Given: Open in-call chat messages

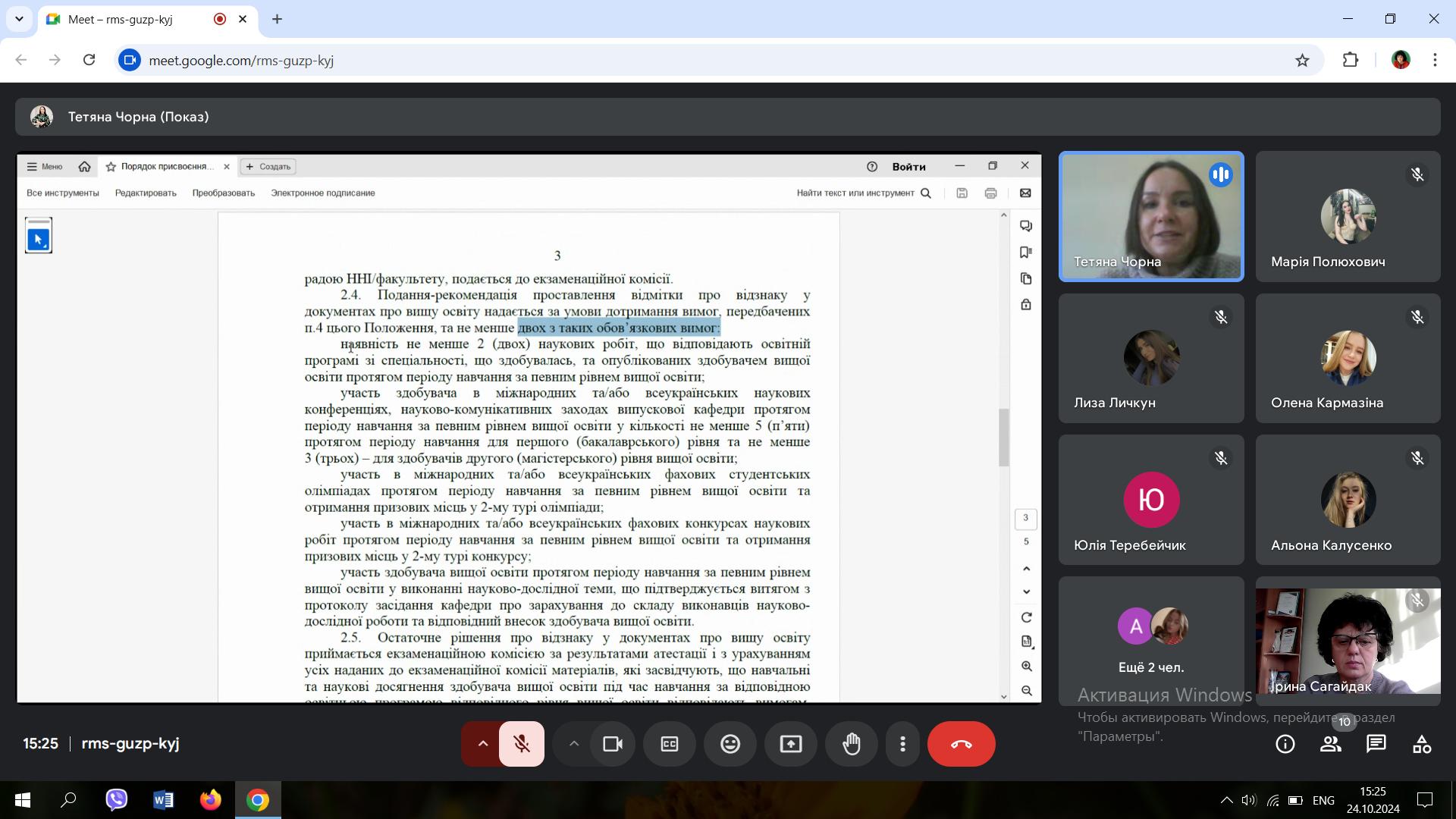Looking at the screenshot, I should tap(1376, 744).
